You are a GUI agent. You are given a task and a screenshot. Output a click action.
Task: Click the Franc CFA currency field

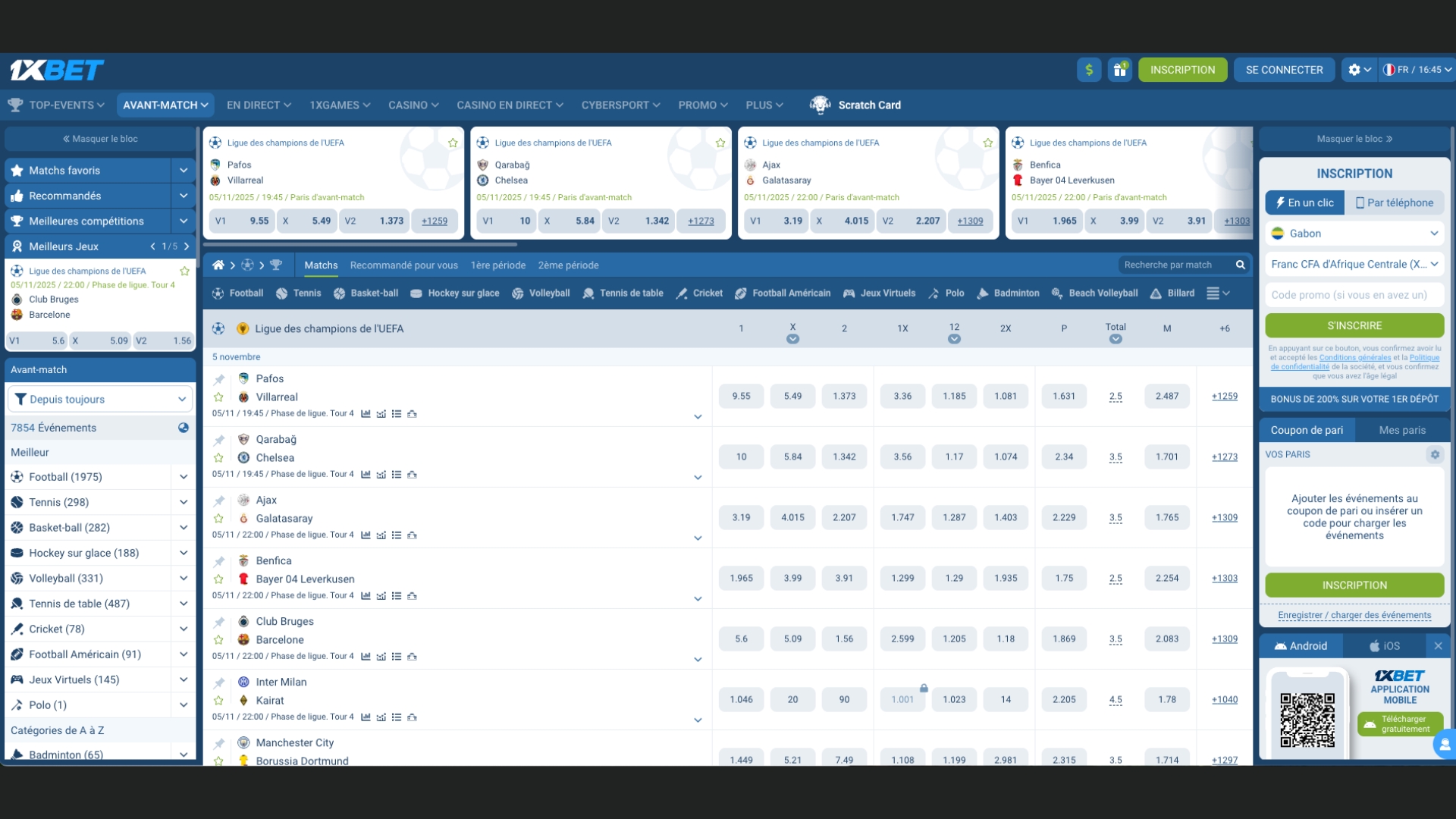point(1354,265)
